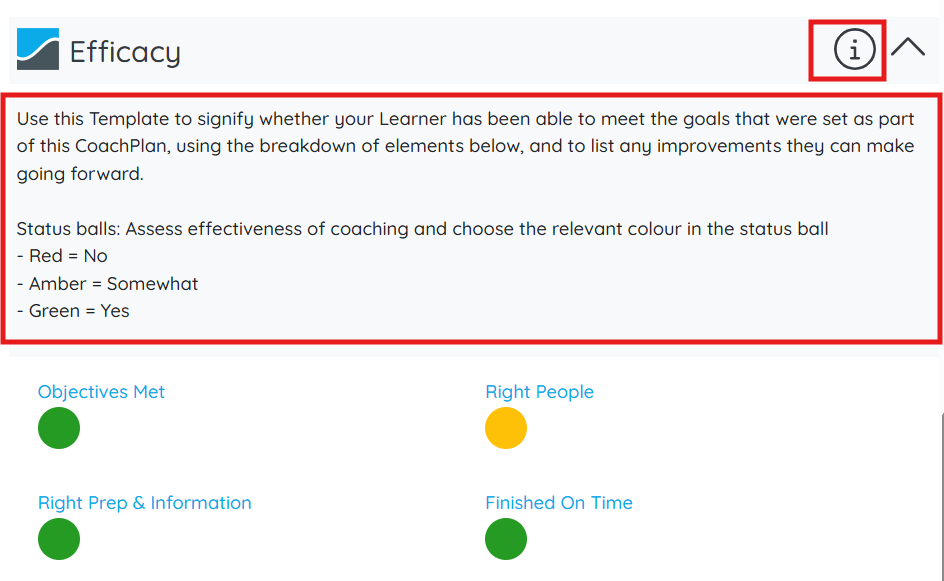This screenshot has width=944, height=581.
Task: Select the amber Right People status ball
Action: (506, 428)
